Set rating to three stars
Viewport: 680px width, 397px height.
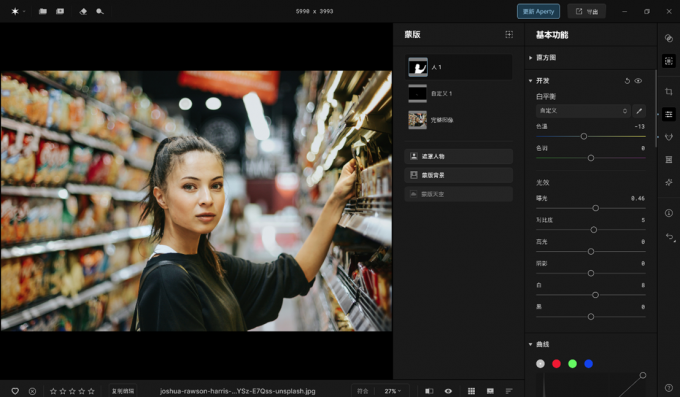[72, 391]
